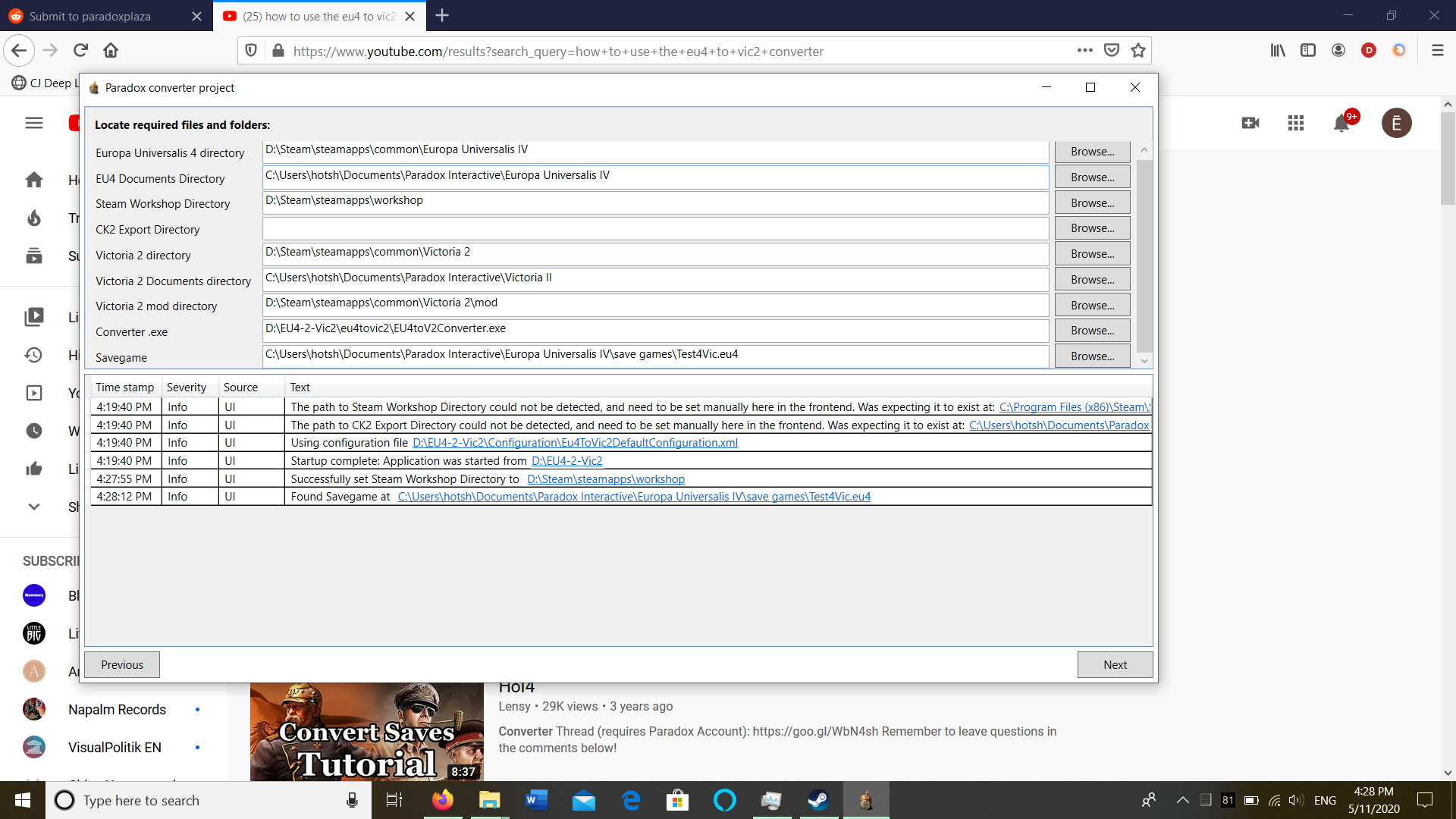Open Firefox hamburger menu
Image resolution: width=1456 pixels, height=819 pixels.
1437,51
